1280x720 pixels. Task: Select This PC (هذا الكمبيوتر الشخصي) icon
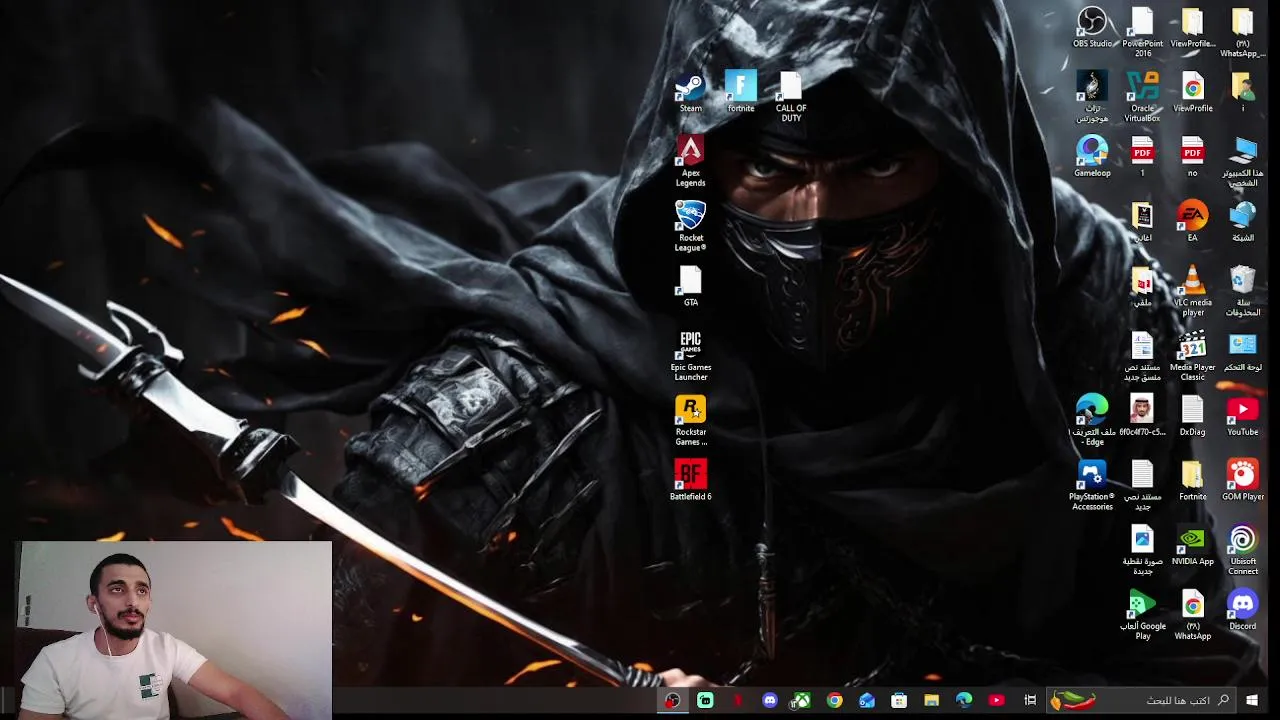[x=1242, y=162]
